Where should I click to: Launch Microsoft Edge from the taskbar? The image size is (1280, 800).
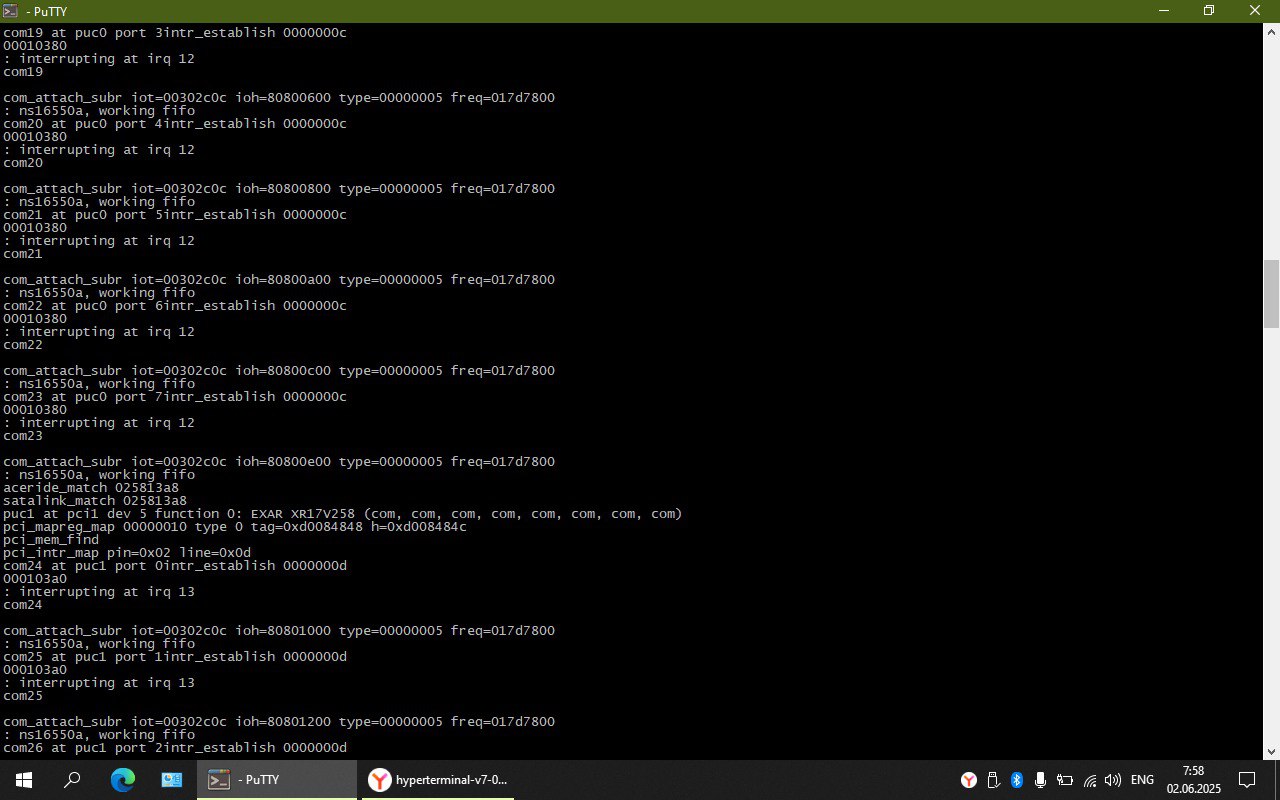point(122,780)
